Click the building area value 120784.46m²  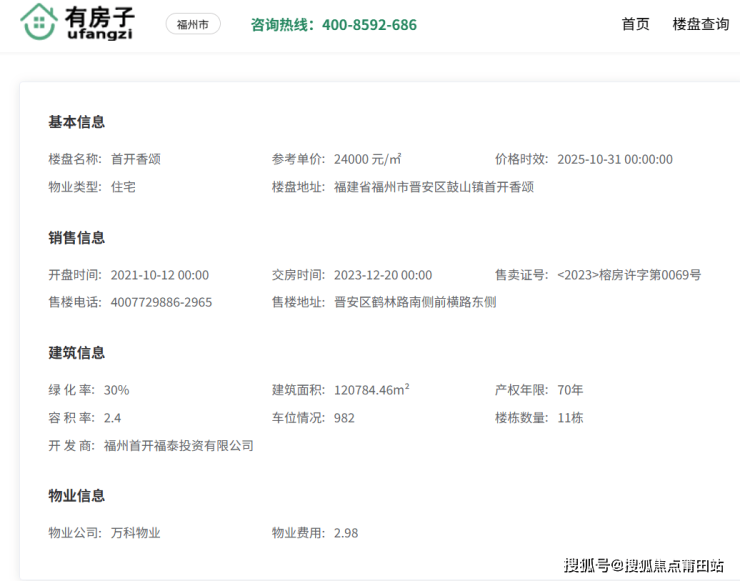[x=371, y=390]
